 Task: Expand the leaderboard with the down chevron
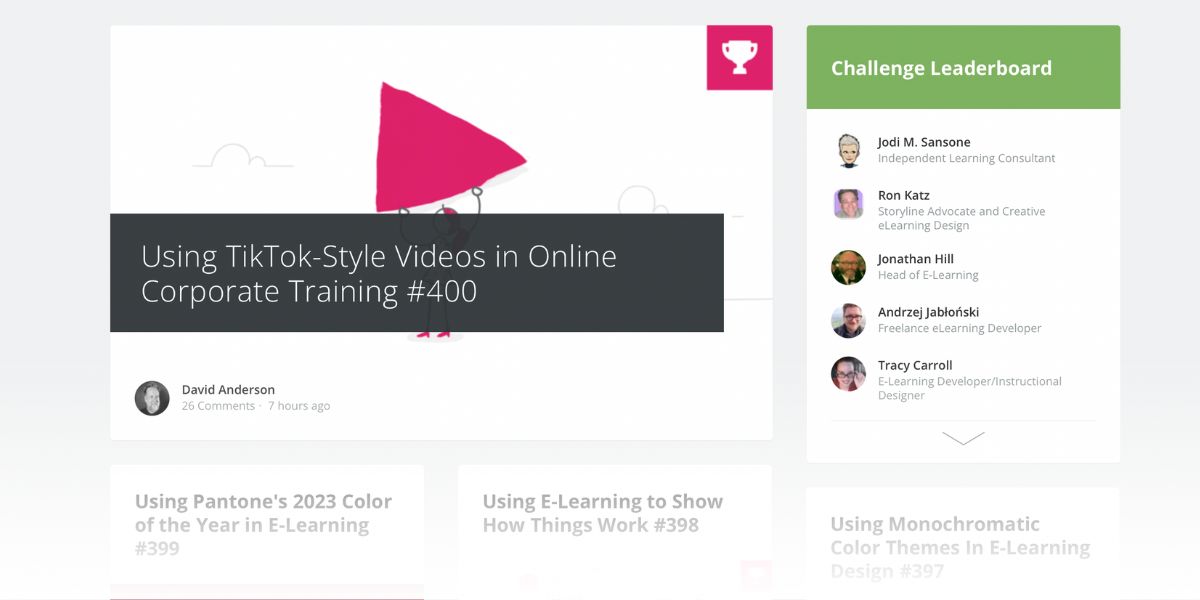[963, 438]
